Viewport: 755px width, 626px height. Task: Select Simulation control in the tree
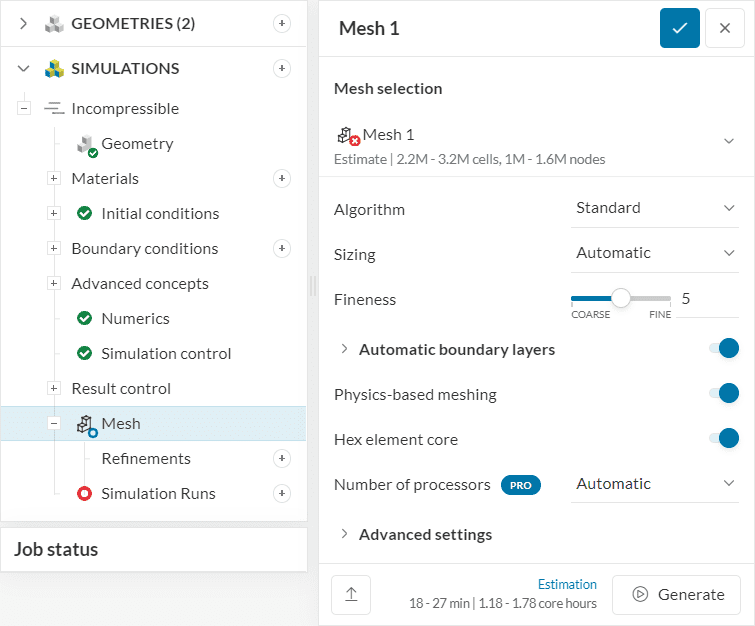pos(166,353)
